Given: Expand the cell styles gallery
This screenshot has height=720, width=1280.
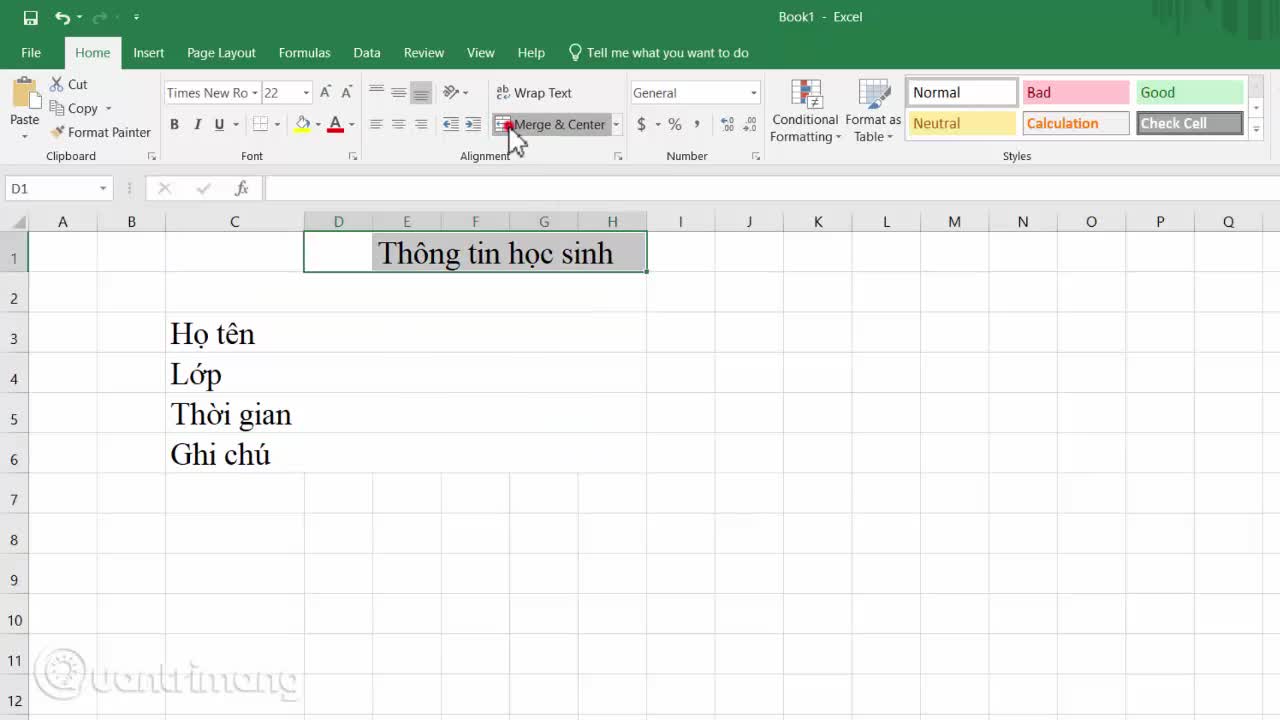Looking at the screenshot, I should (x=1257, y=130).
